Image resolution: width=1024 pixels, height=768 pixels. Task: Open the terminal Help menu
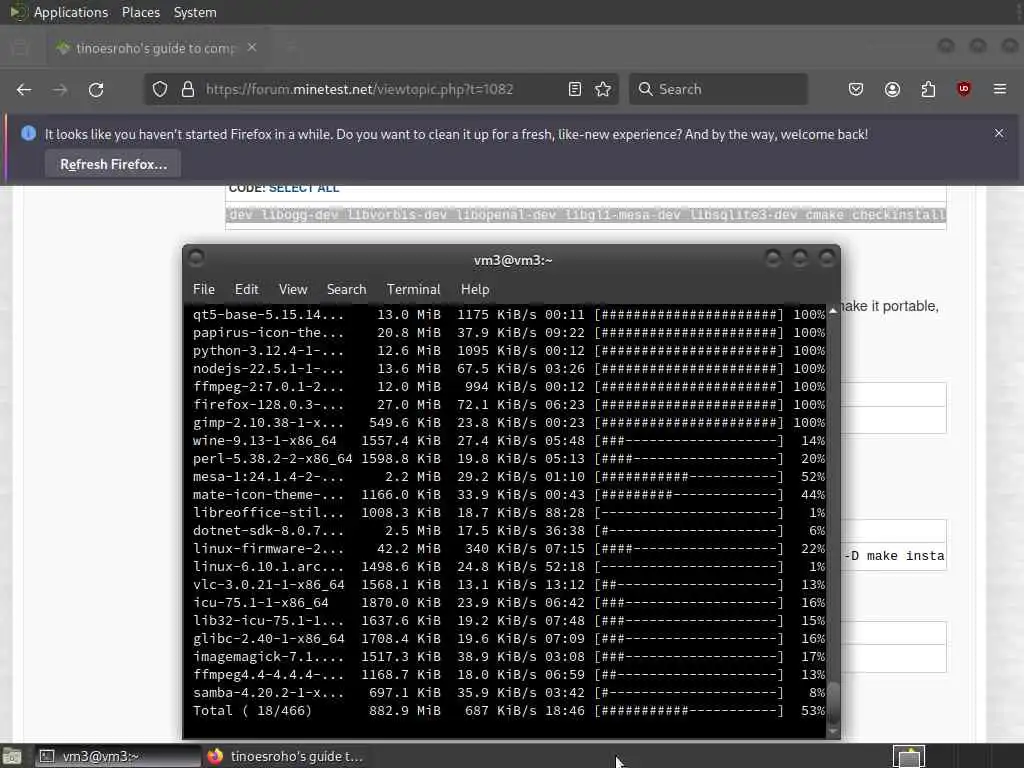point(475,289)
